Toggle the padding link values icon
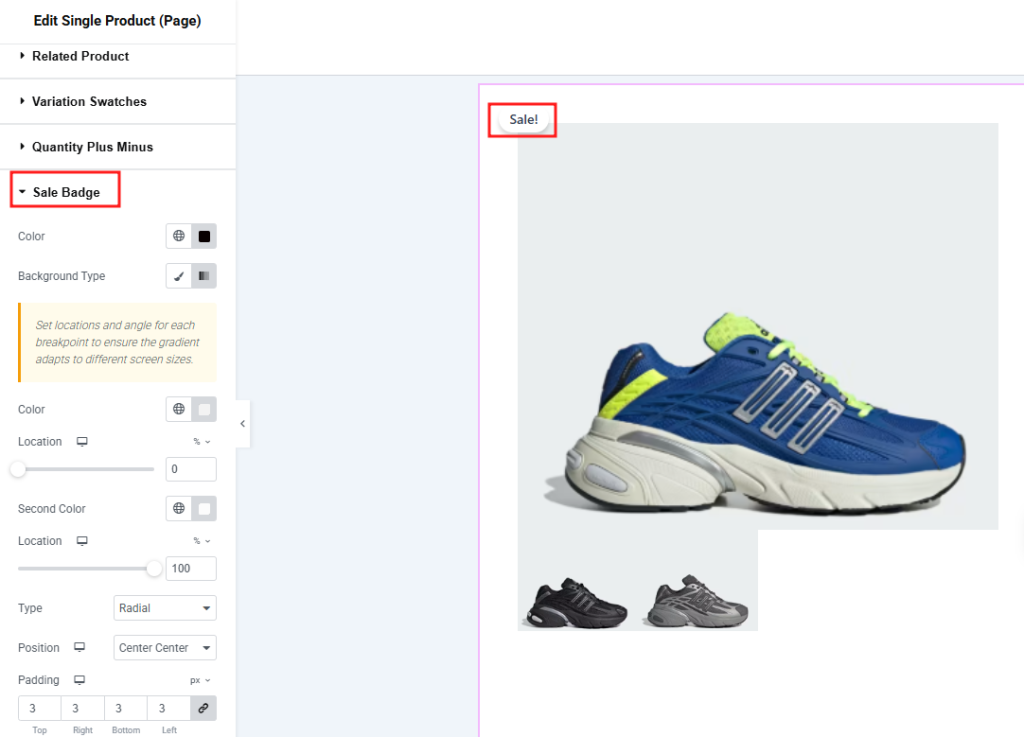The width and height of the screenshot is (1024, 737). pyautogui.click(x=203, y=708)
